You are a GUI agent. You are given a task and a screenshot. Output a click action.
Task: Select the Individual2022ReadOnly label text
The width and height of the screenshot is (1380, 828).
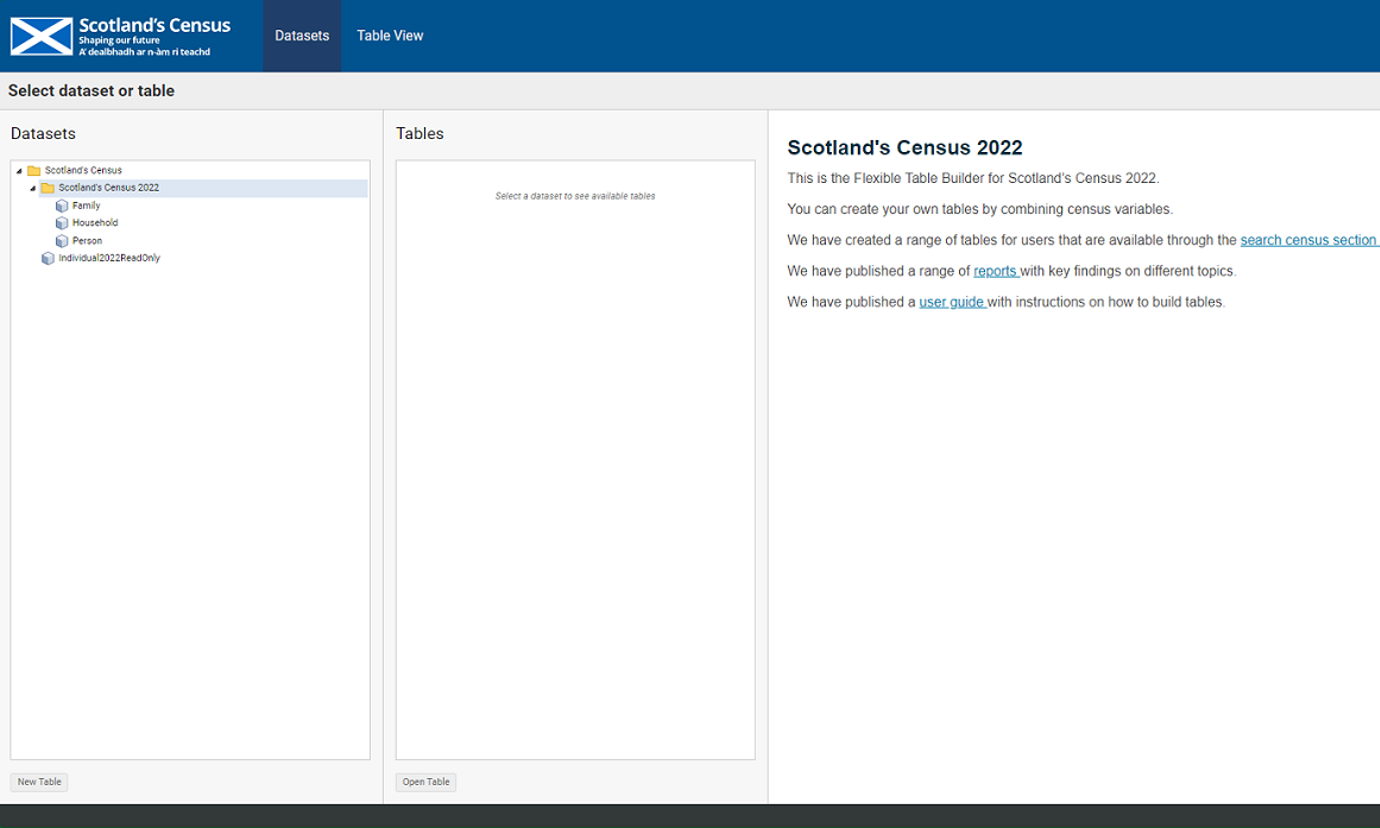[x=109, y=258]
